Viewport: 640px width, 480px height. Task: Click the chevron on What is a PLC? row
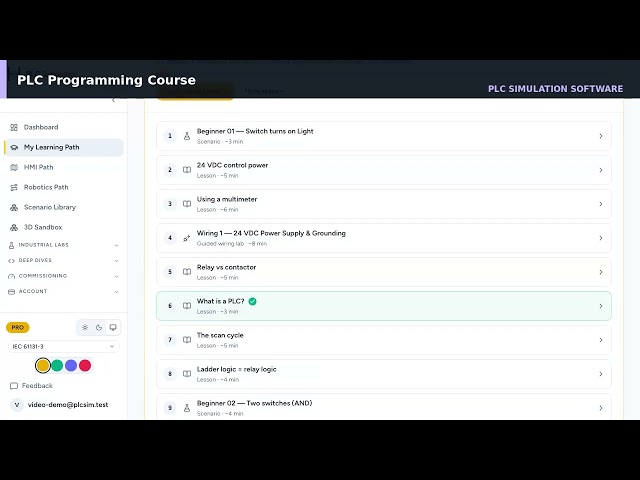[601, 306]
